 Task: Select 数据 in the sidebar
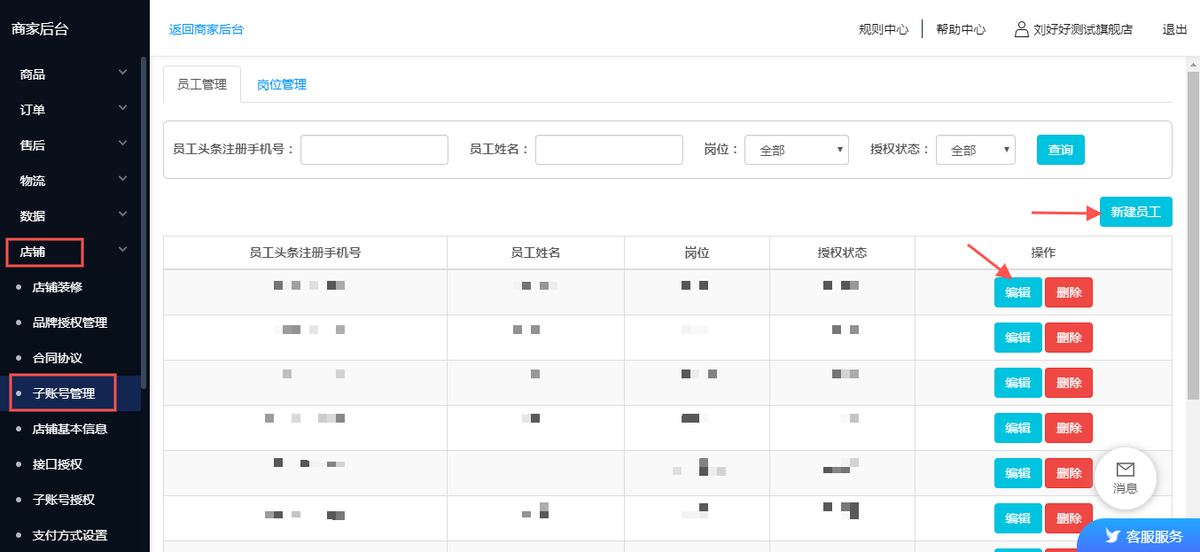(33, 216)
